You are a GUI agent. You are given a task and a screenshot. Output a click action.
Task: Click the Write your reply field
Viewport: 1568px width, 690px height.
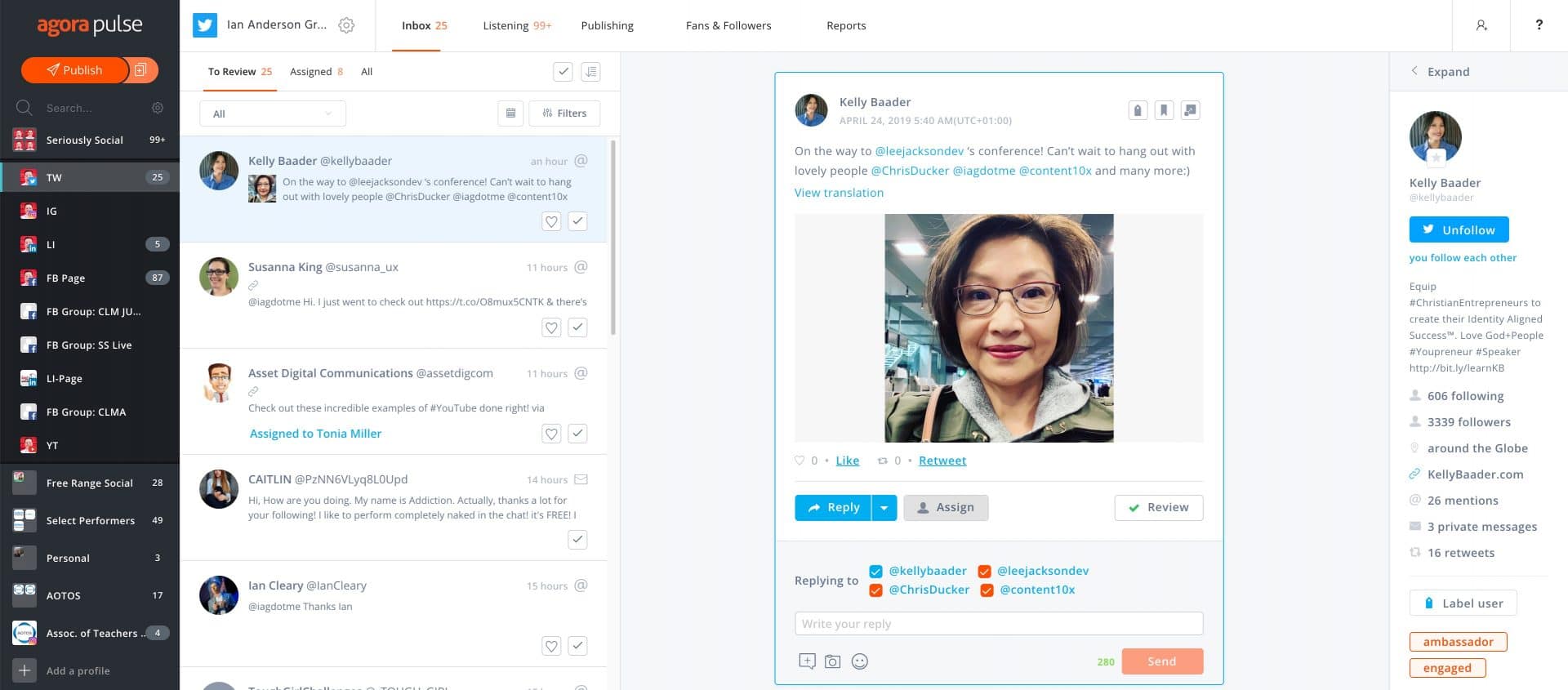click(998, 624)
